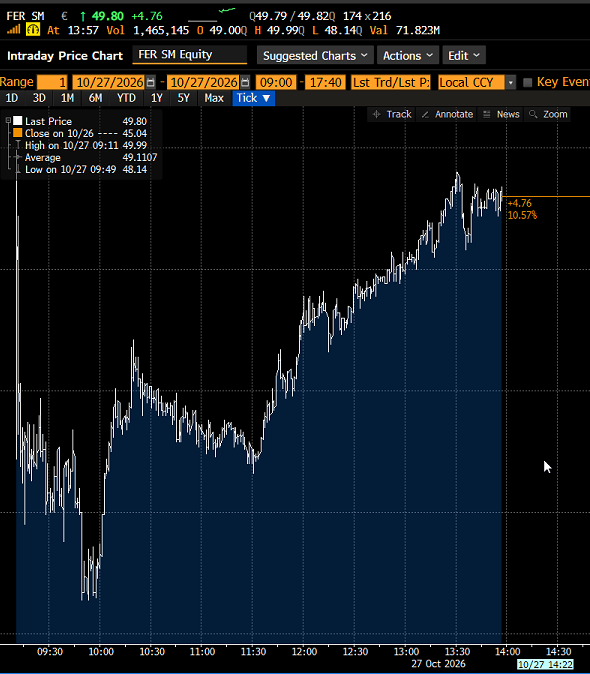This screenshot has width=590, height=674.
Task: Click the Average 49.1107 legend row
Action: click(x=86, y=157)
